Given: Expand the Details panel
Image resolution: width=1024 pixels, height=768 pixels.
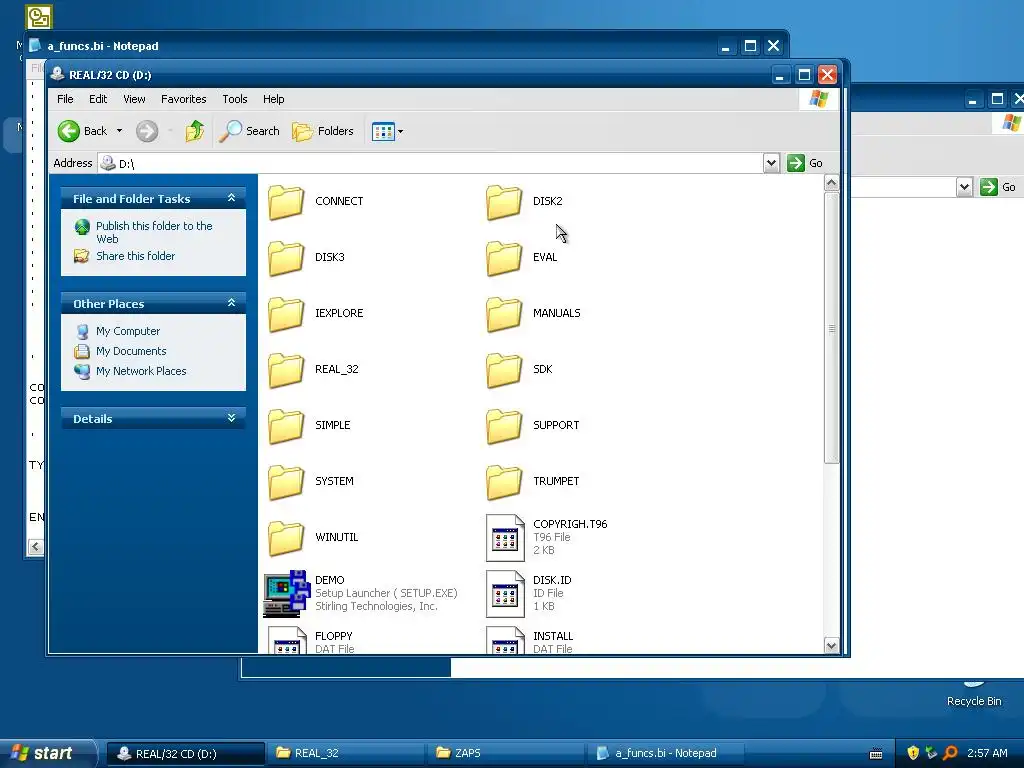Looking at the screenshot, I should 231,418.
